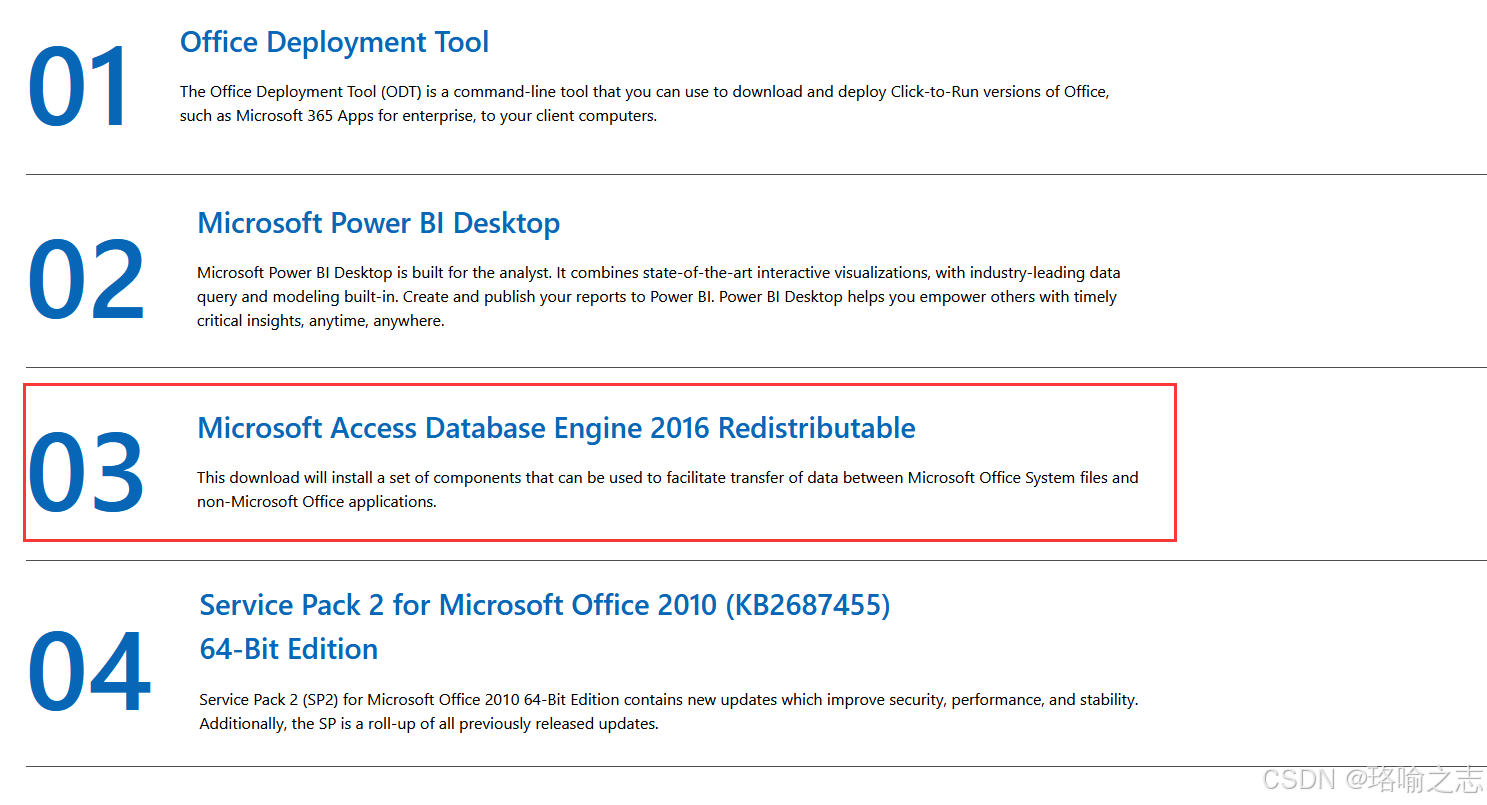Open the Microsoft Power BI Desktop link
This screenshot has height=805, width=1487.
(378, 223)
